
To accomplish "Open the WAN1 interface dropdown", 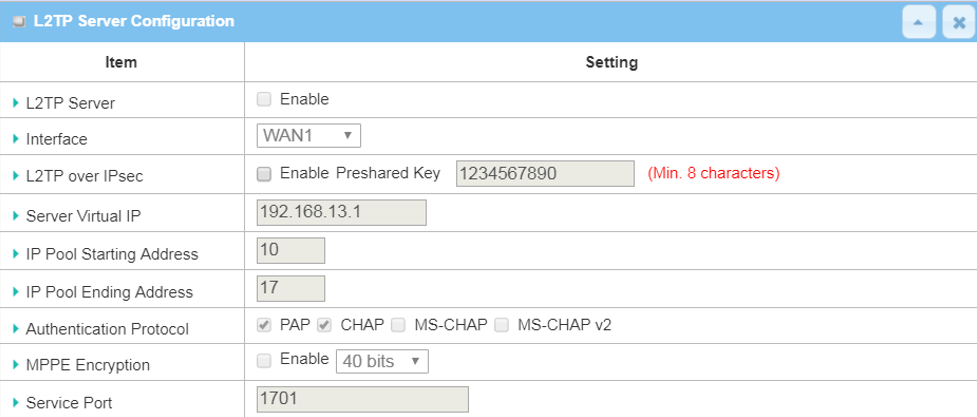I will click(308, 136).
